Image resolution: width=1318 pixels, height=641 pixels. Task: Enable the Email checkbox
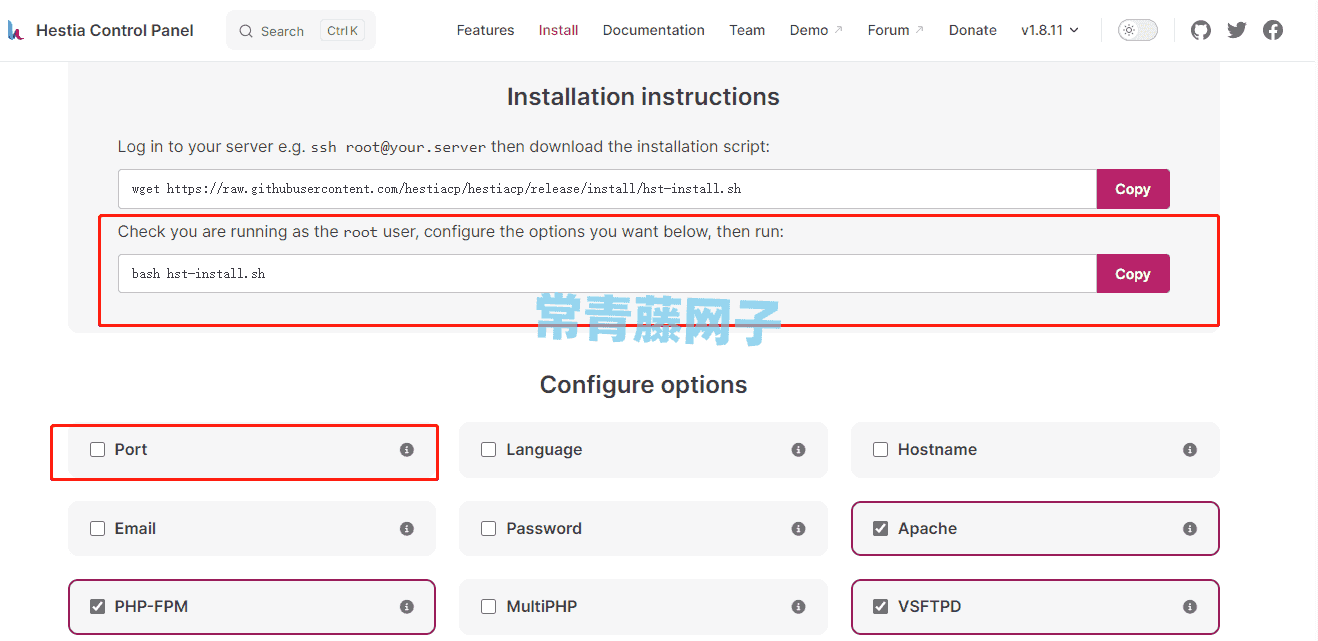[97, 528]
